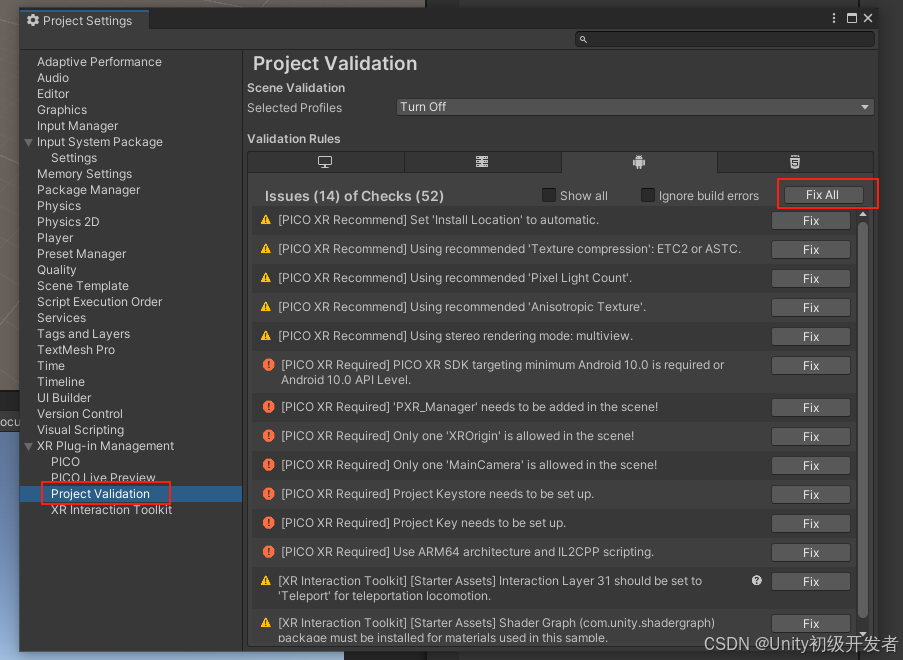This screenshot has height=660, width=903.
Task: Click warning icon beside 'Pixel Light Count' rule
Action: (265, 278)
